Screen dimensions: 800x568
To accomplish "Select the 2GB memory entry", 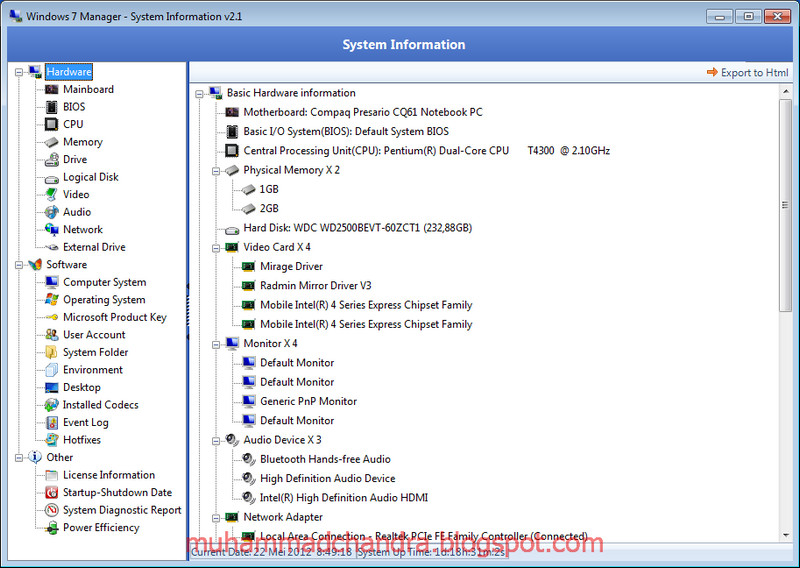I will tap(269, 209).
